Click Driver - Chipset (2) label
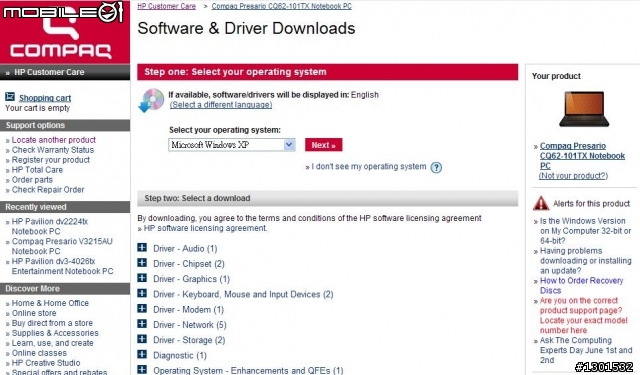The width and height of the screenshot is (640, 375). (189, 264)
